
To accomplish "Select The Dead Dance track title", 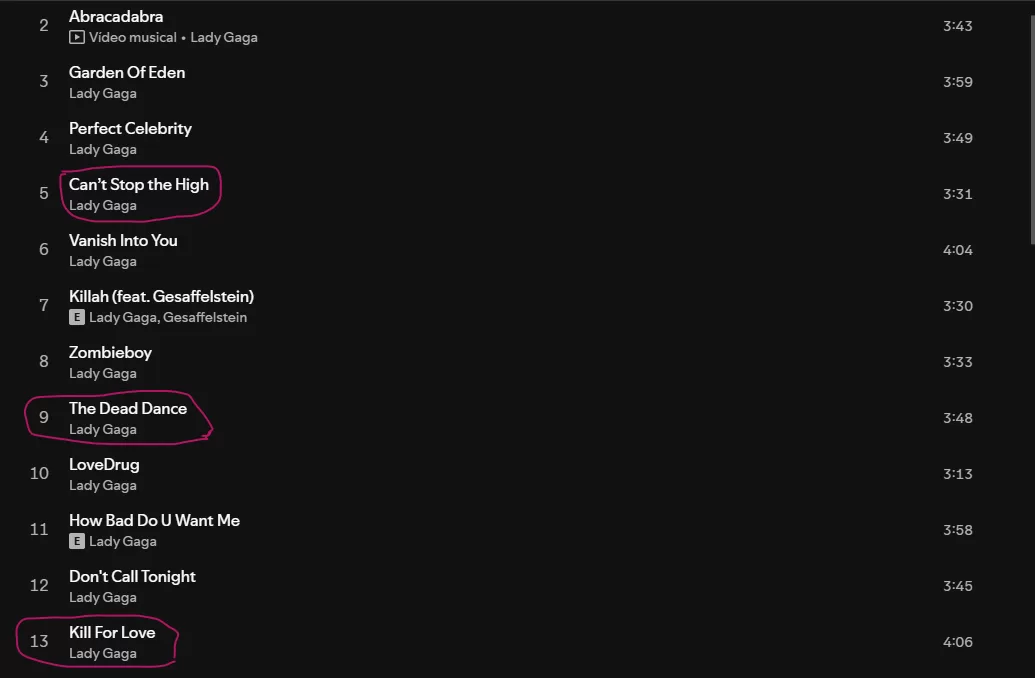I will [x=128, y=408].
